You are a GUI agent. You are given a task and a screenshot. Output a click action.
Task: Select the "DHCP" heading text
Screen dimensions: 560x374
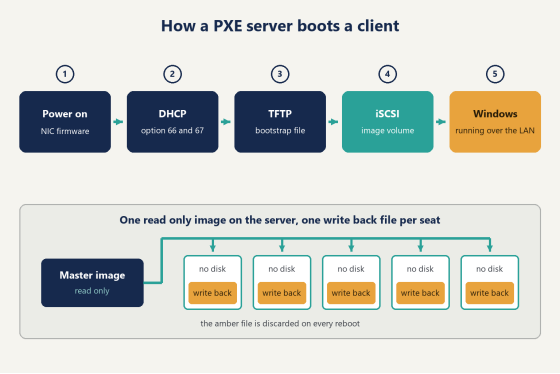pyautogui.click(x=172, y=114)
